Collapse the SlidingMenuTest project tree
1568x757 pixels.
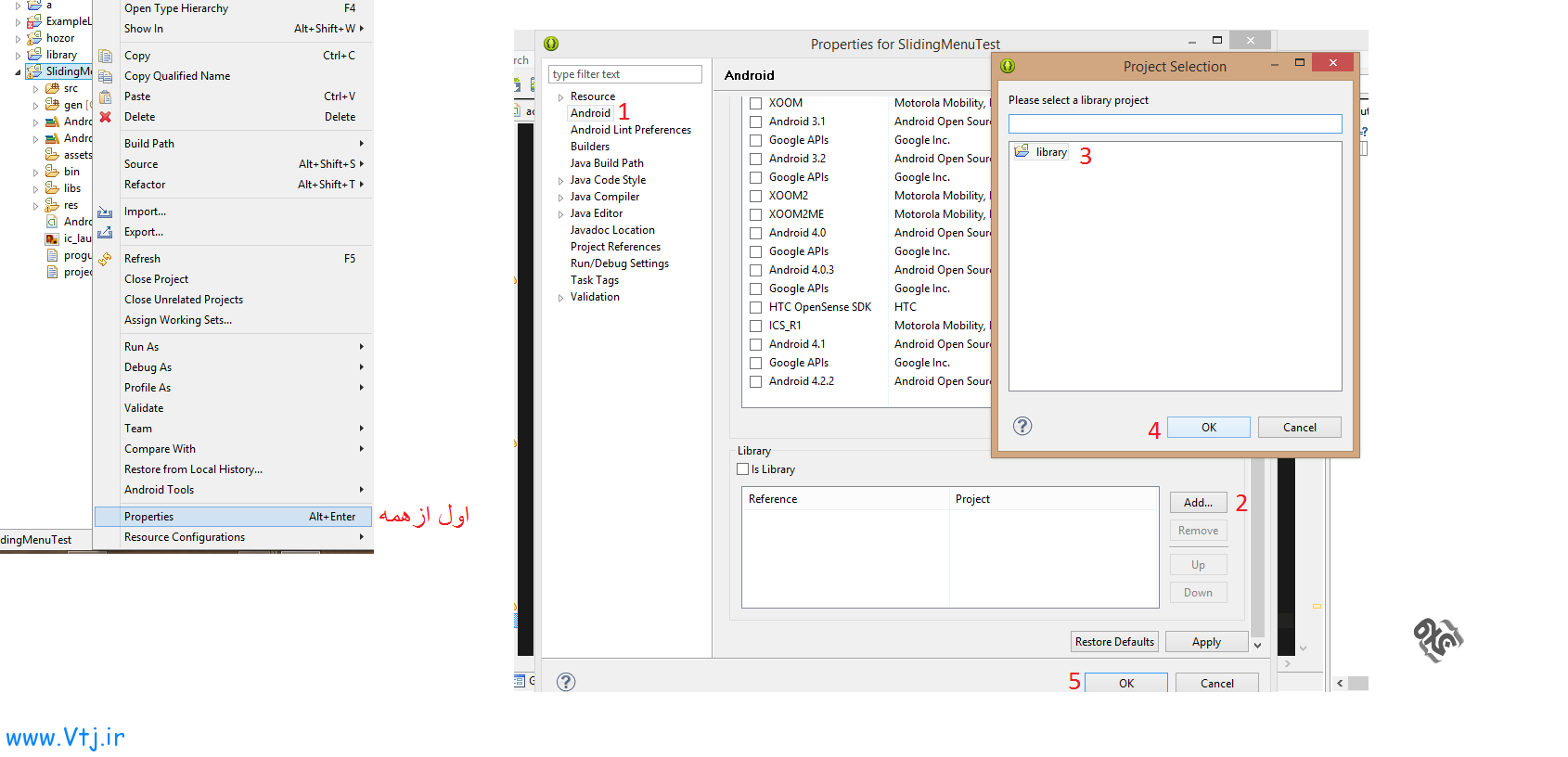18,71
